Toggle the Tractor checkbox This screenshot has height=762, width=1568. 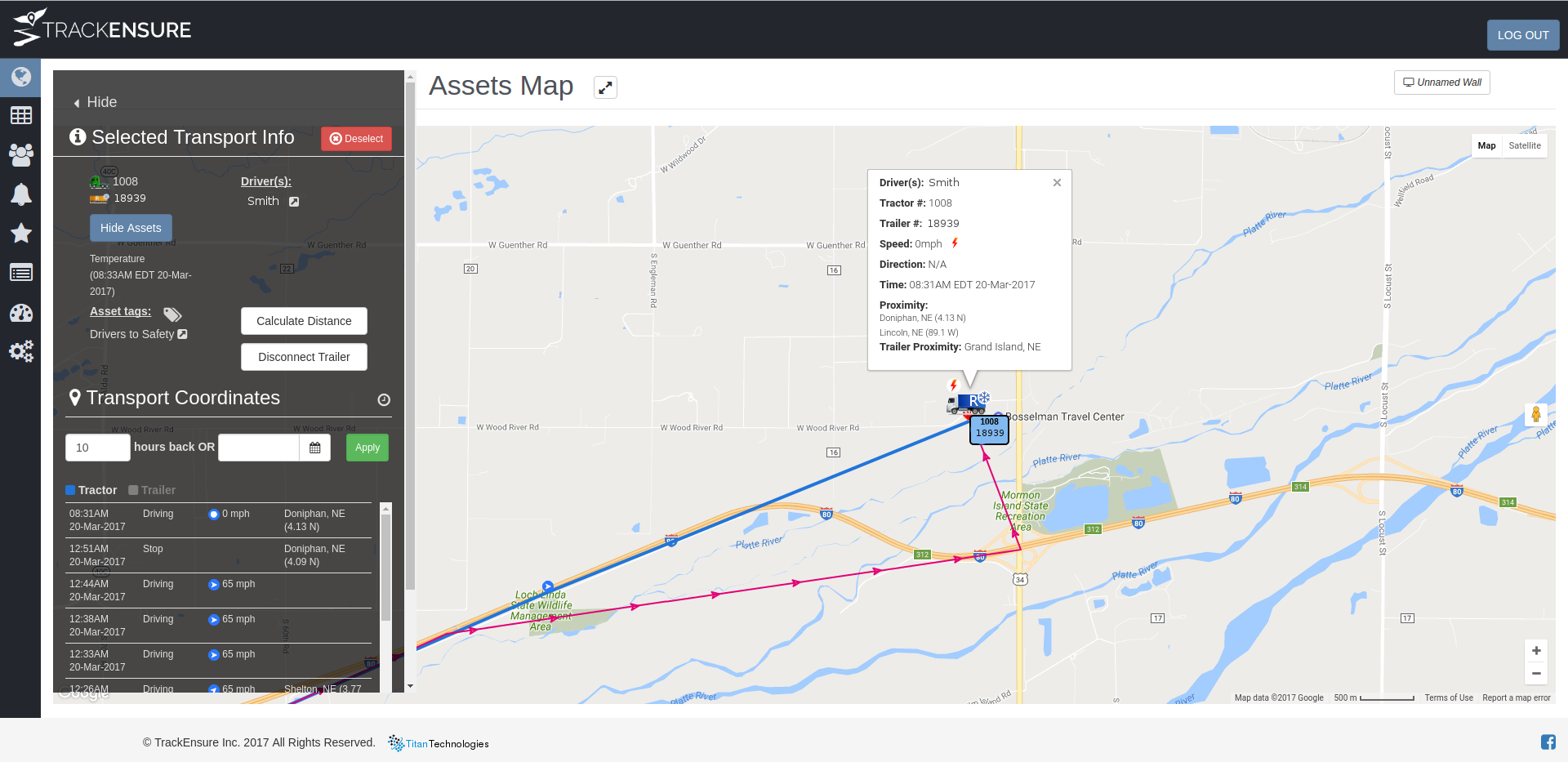coord(70,490)
